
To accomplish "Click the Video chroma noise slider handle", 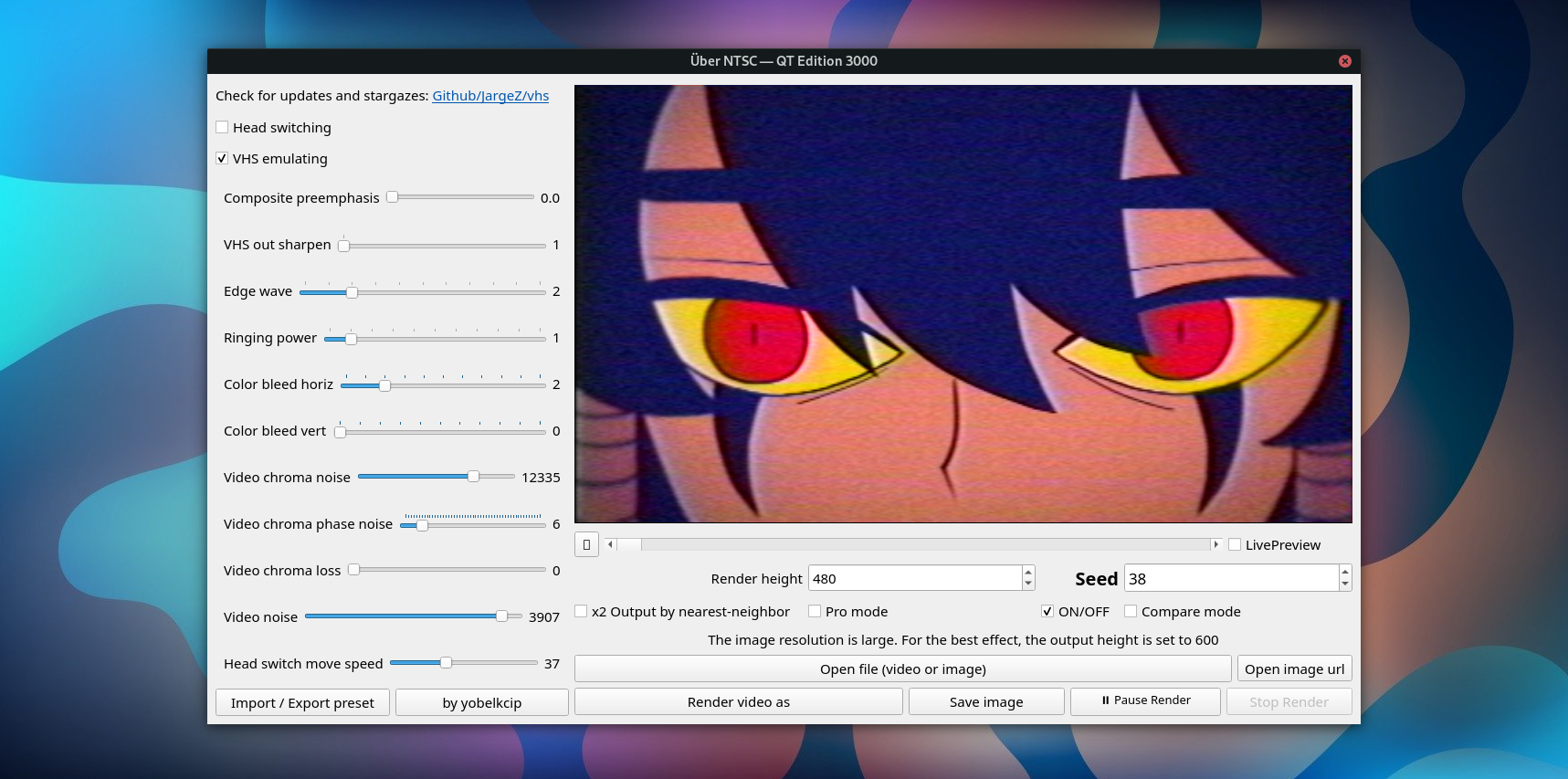I will (473, 477).
